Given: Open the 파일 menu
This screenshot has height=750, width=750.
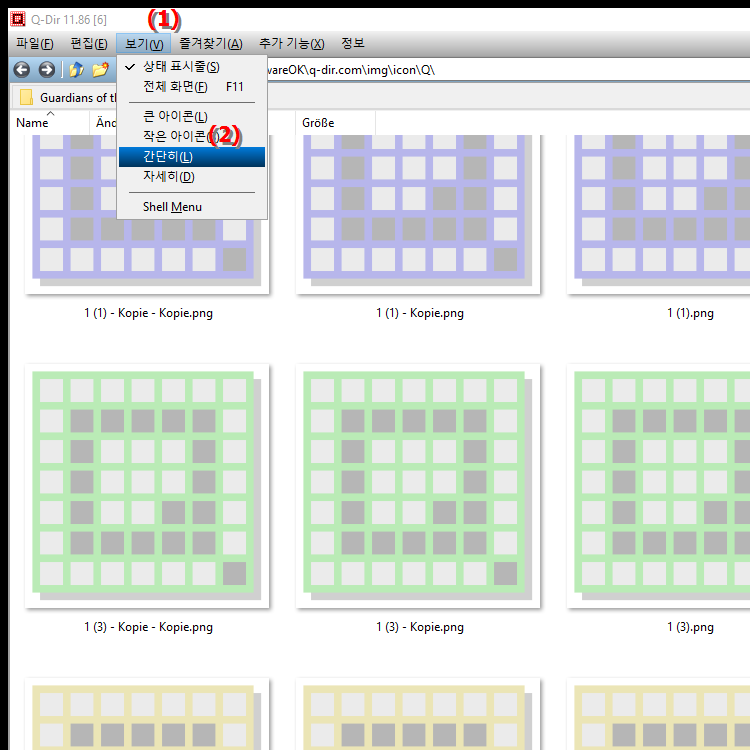Looking at the screenshot, I should pos(35,44).
